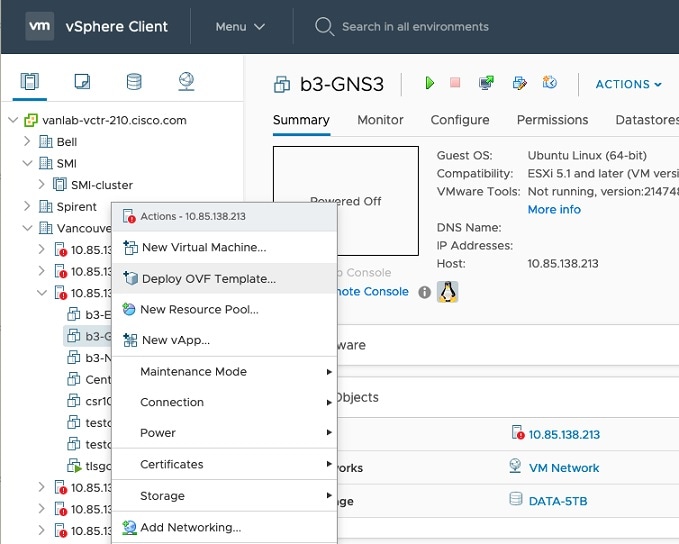This screenshot has height=544, width=679.
Task: Select the tlsg VM tree item
Action: 89,466
